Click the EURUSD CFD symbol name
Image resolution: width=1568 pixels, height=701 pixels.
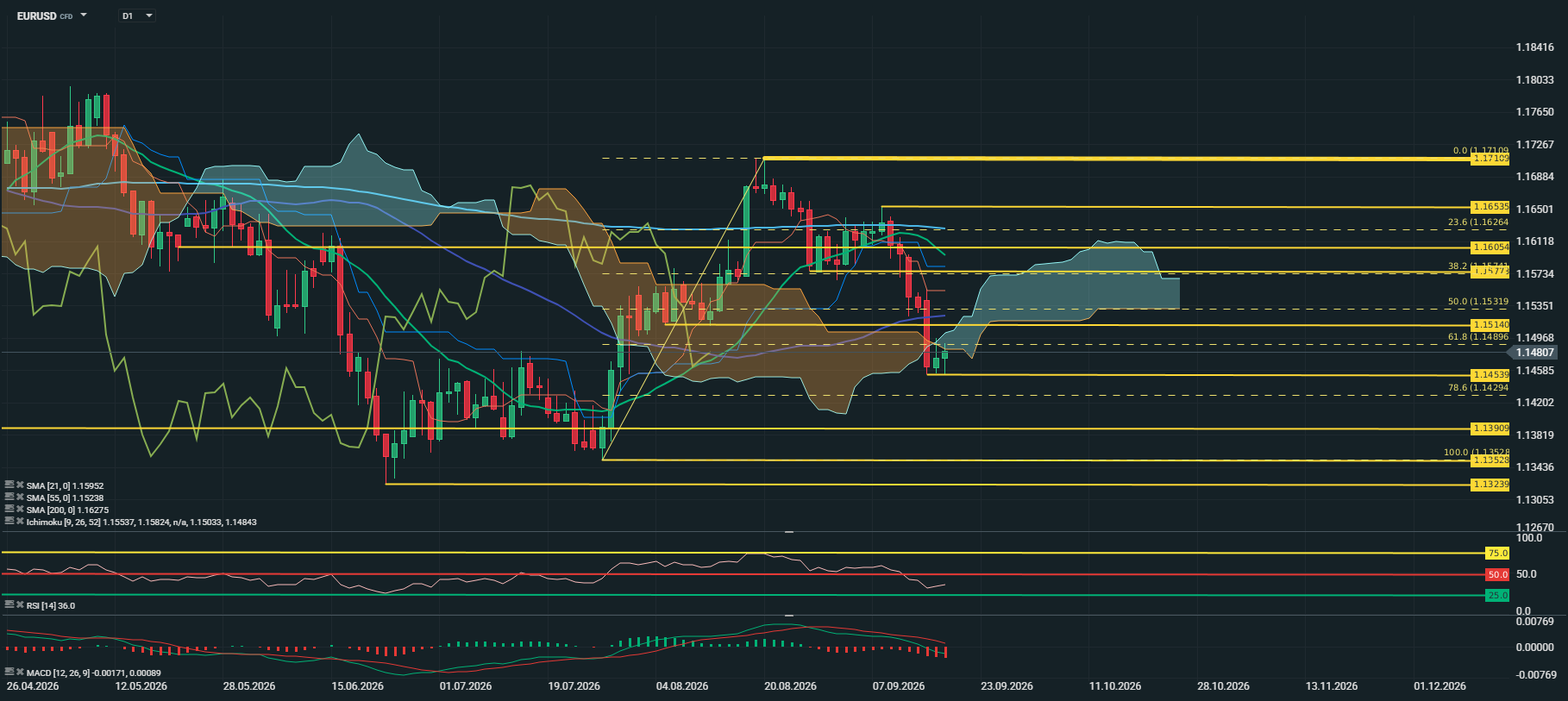point(44,16)
